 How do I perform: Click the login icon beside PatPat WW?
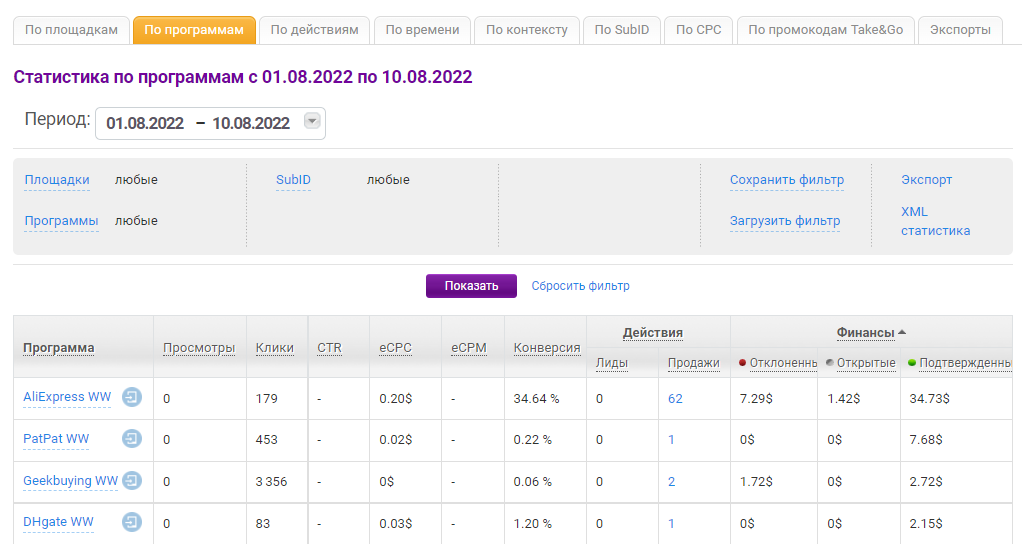click(x=132, y=439)
